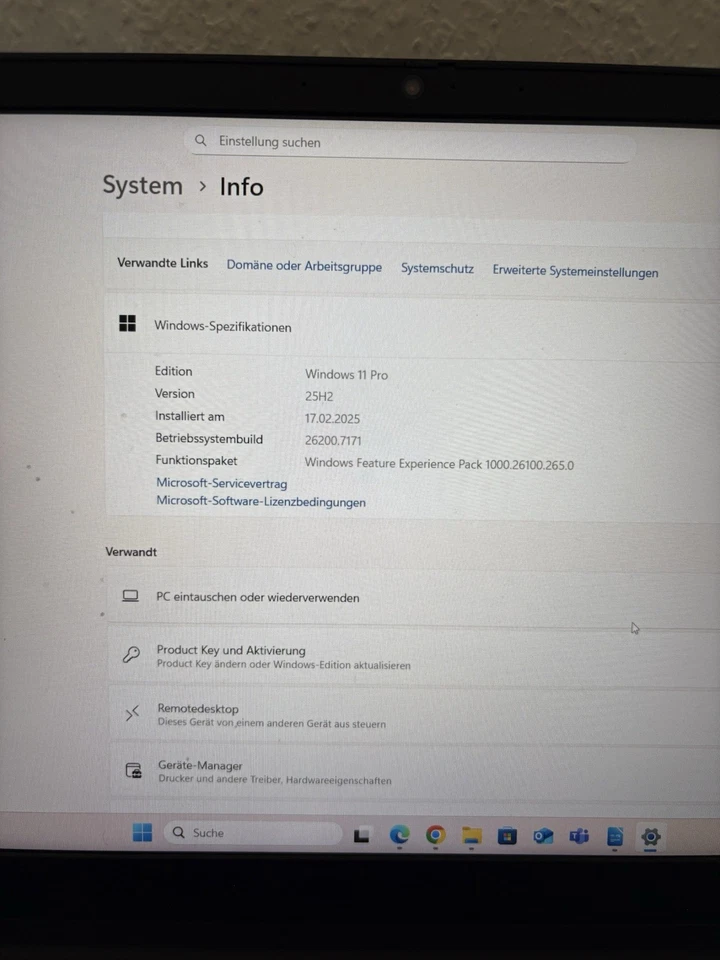Click the taskbar Suche search box
This screenshot has height=960, width=720.
point(252,833)
